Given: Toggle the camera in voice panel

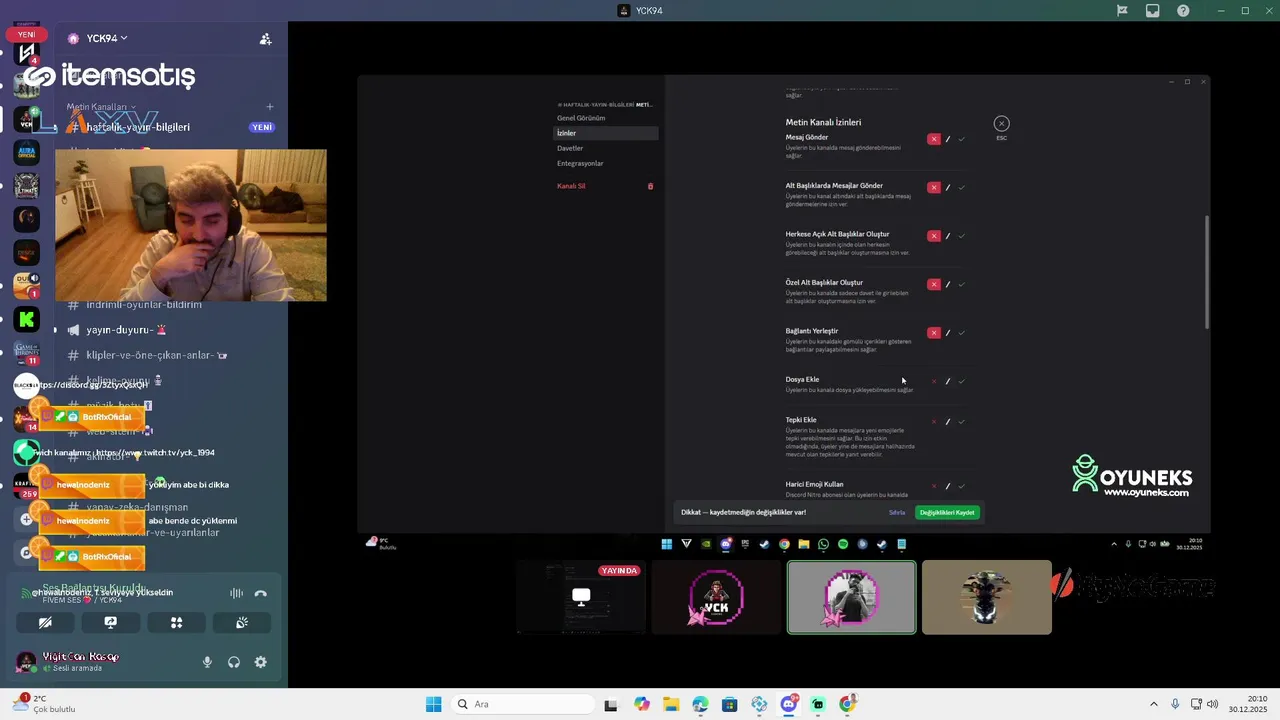Looking at the screenshot, I should click(x=45, y=622).
